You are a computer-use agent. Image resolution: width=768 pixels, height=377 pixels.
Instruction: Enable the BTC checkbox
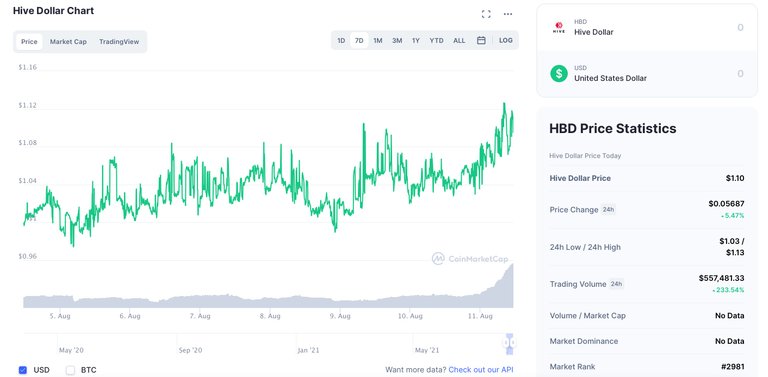[71, 370]
